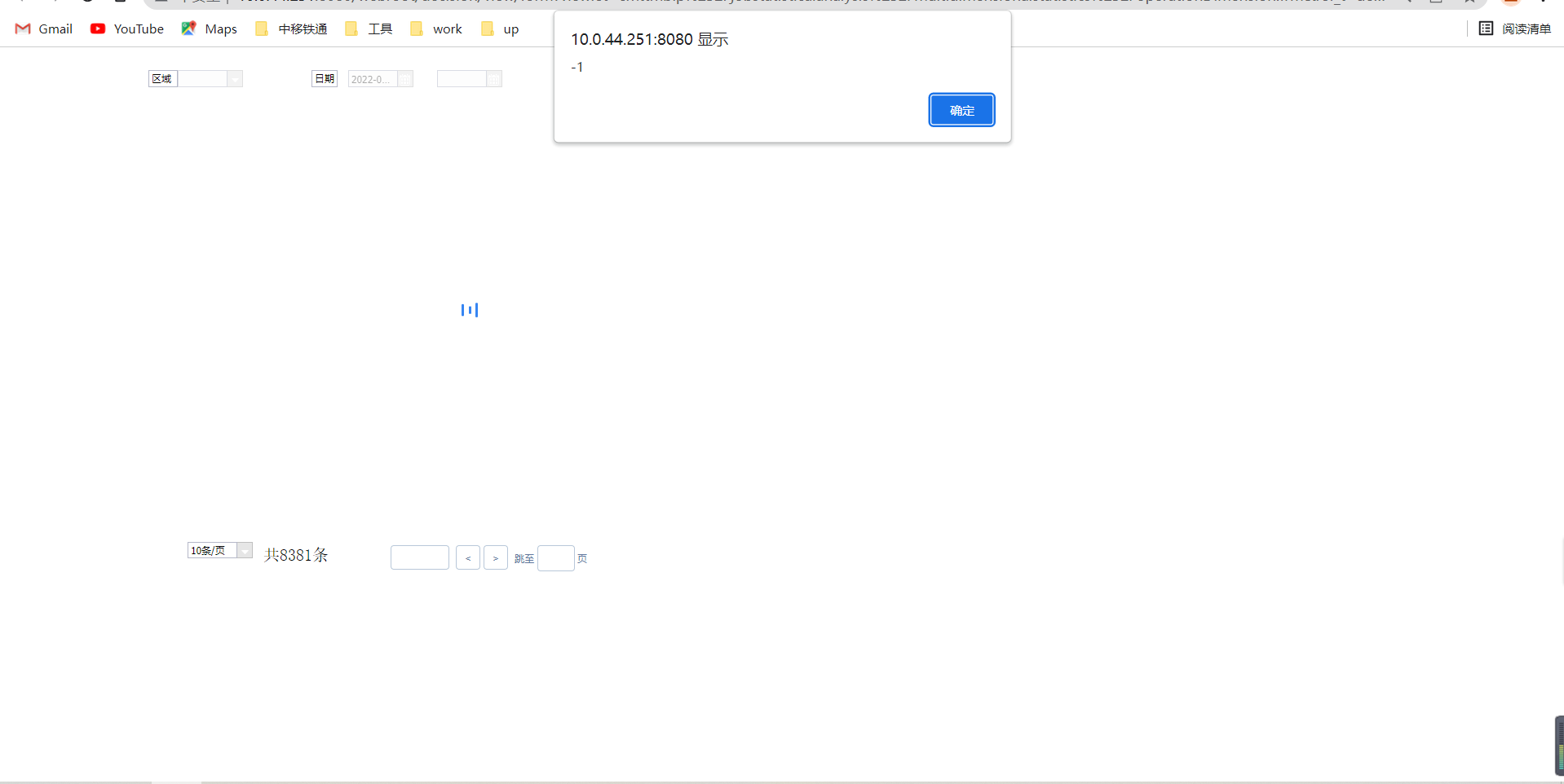Open the work bookmarks folder
This screenshot has height=784, width=1564.
click(436, 29)
